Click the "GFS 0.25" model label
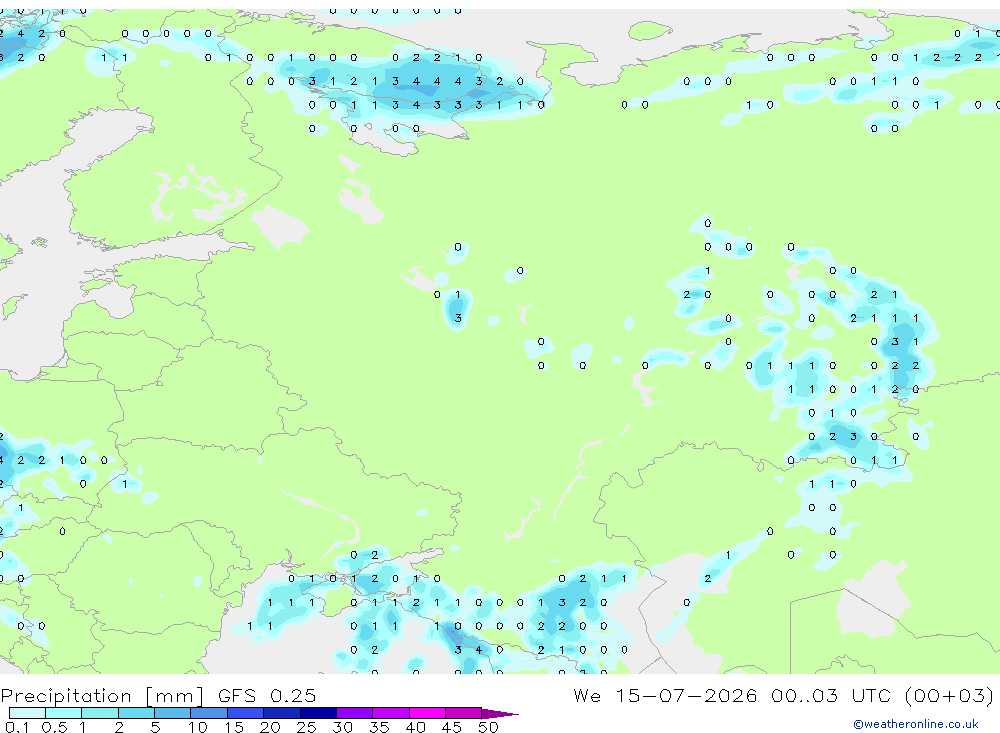The width and height of the screenshot is (1000, 733). [x=267, y=695]
